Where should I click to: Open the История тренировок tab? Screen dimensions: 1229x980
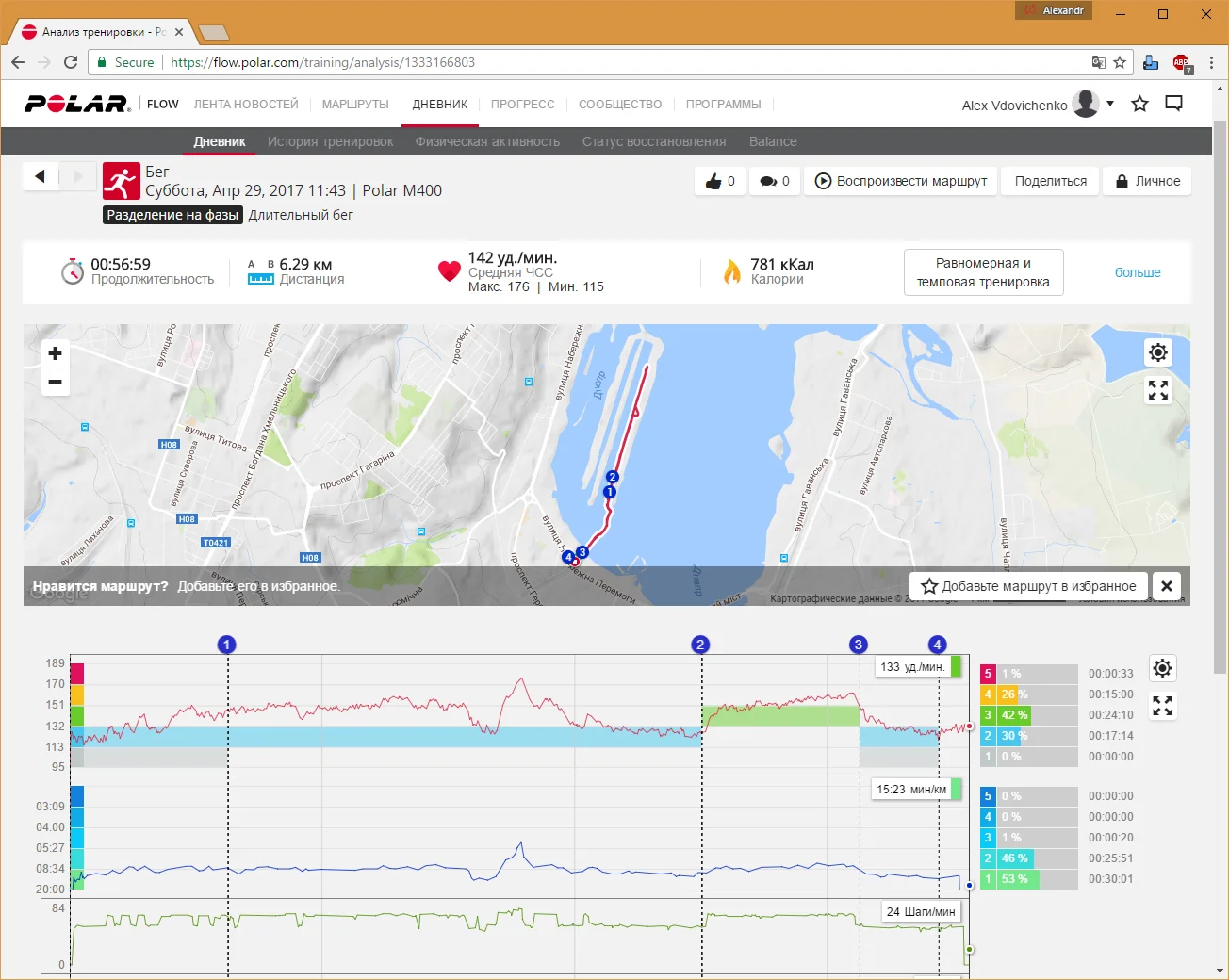(330, 141)
